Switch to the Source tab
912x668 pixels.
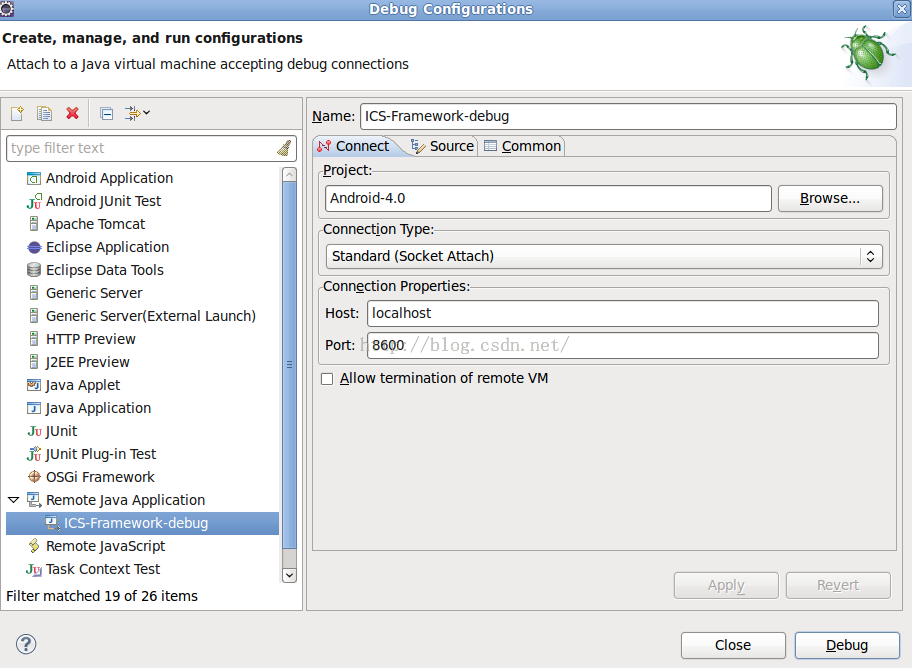pos(442,146)
